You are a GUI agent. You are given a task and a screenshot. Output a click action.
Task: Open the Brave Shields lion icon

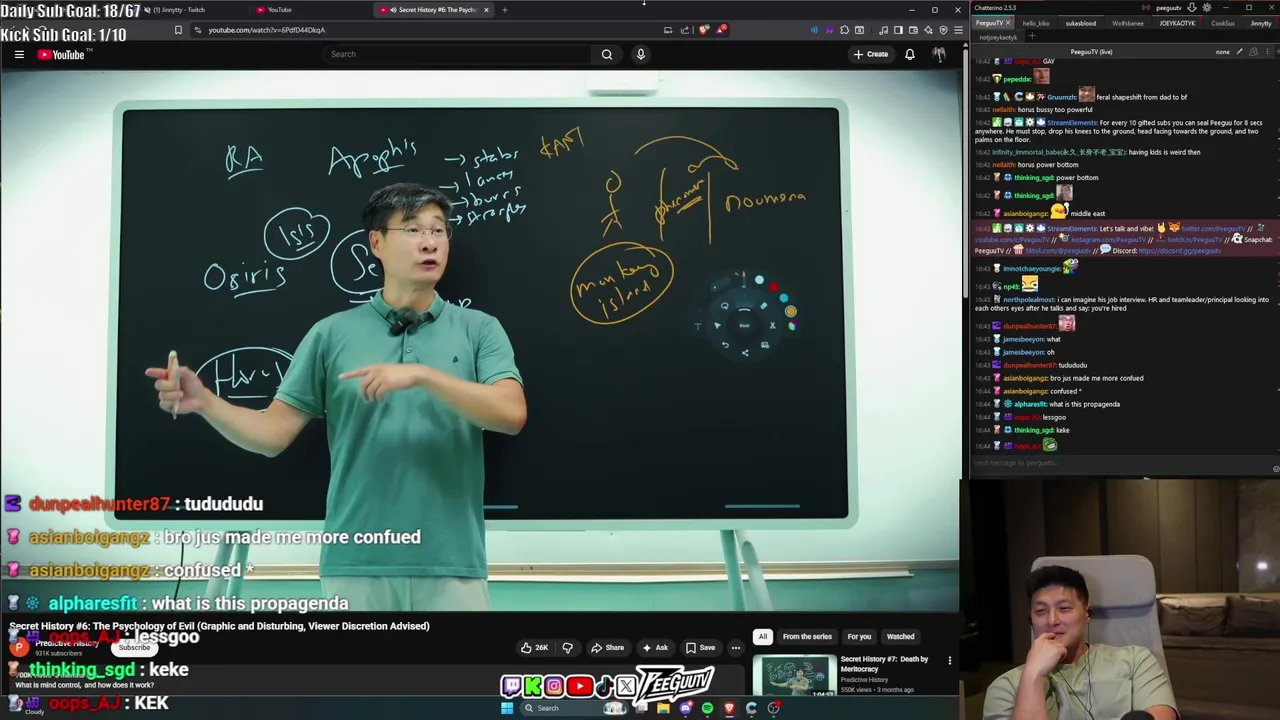[x=704, y=30]
